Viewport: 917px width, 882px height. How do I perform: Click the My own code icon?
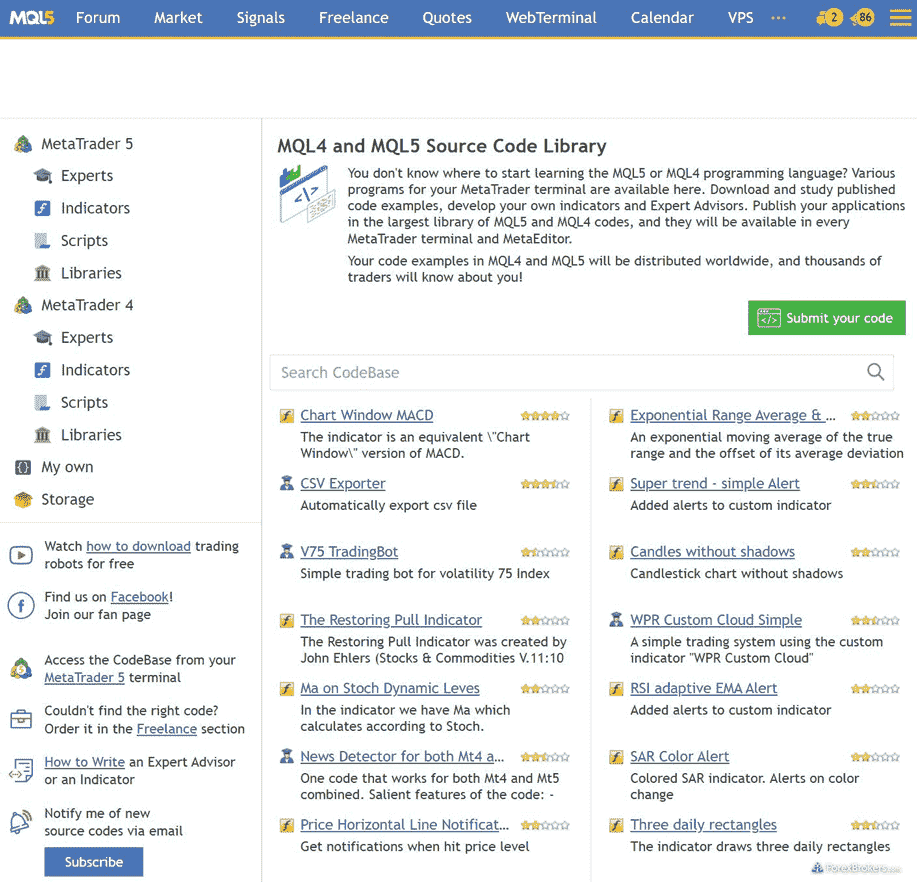coord(23,467)
